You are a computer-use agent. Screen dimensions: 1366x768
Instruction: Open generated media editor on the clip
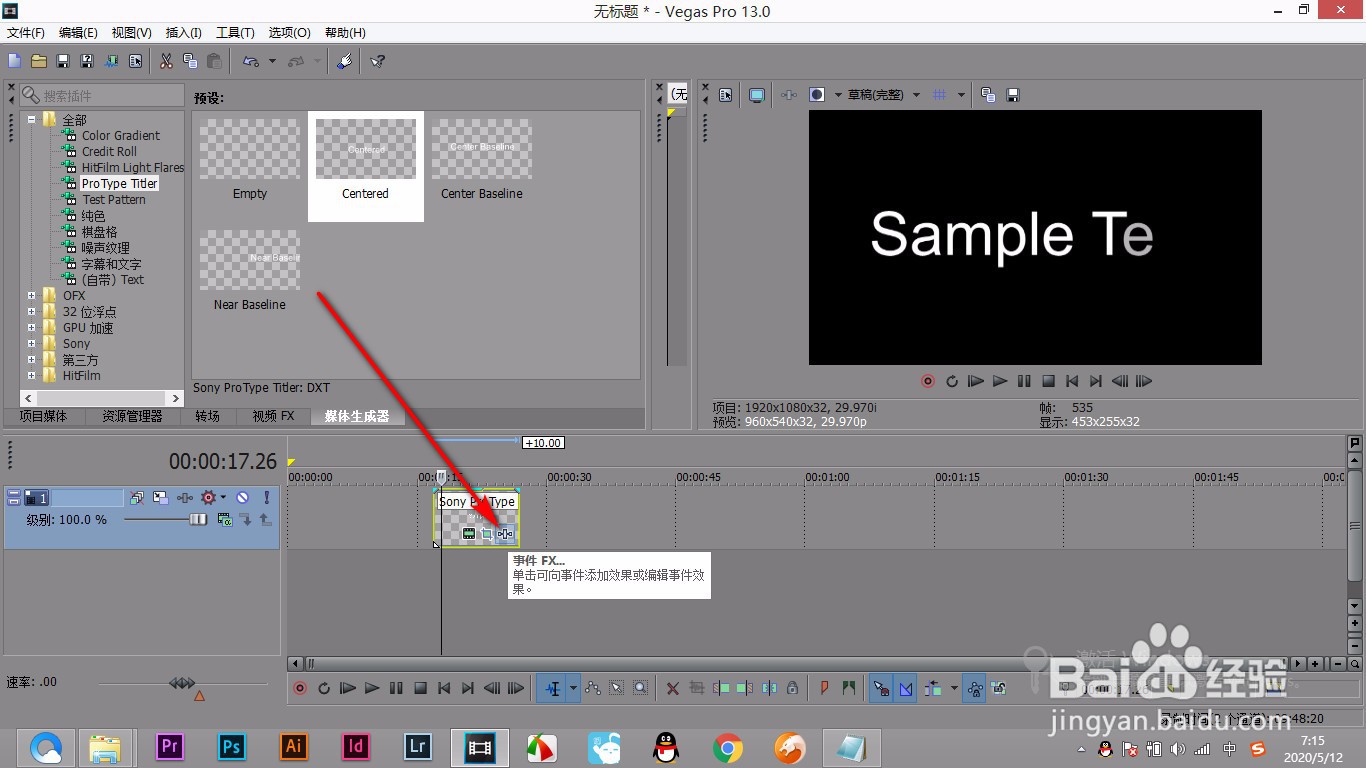point(468,534)
